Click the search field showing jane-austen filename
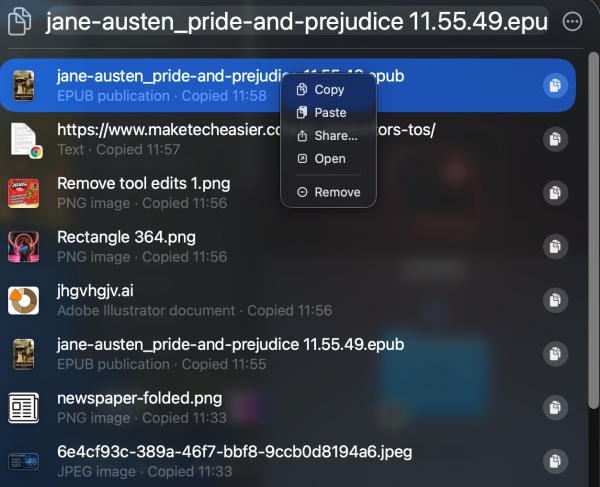 [x=297, y=21]
